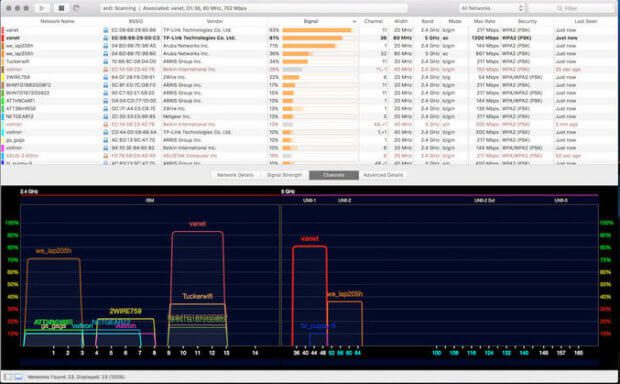Focus the Filter search field
Image resolution: width=620 pixels, height=384 pixels.
(571, 8)
